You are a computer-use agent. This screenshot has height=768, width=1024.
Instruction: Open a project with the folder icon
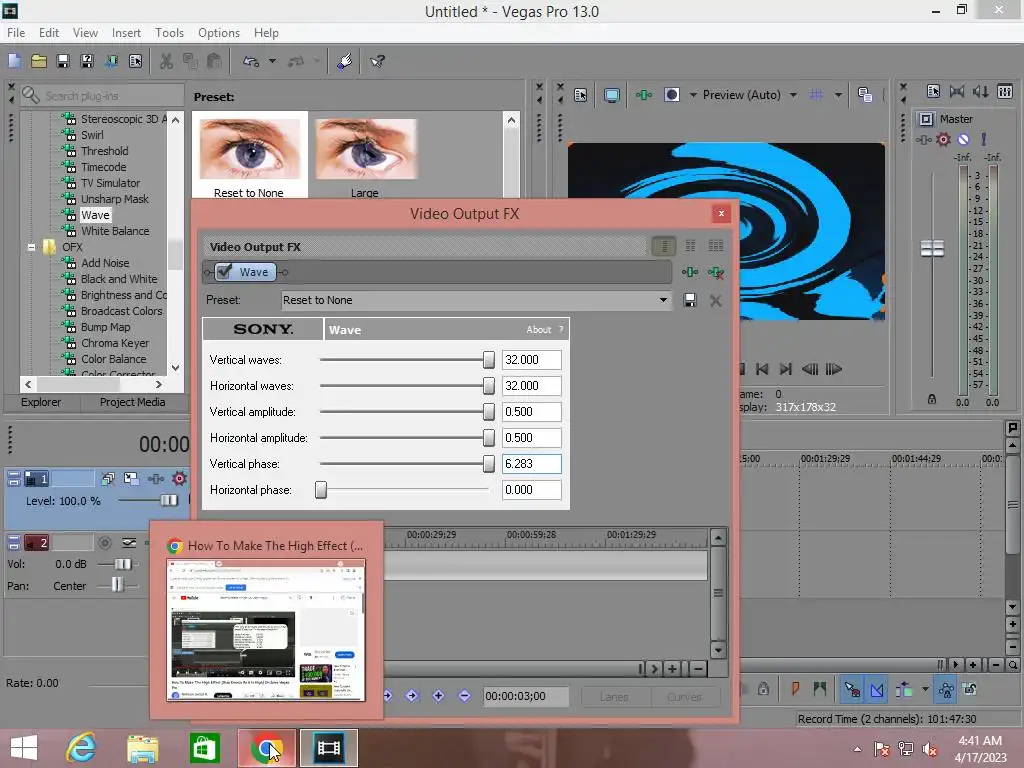39,61
